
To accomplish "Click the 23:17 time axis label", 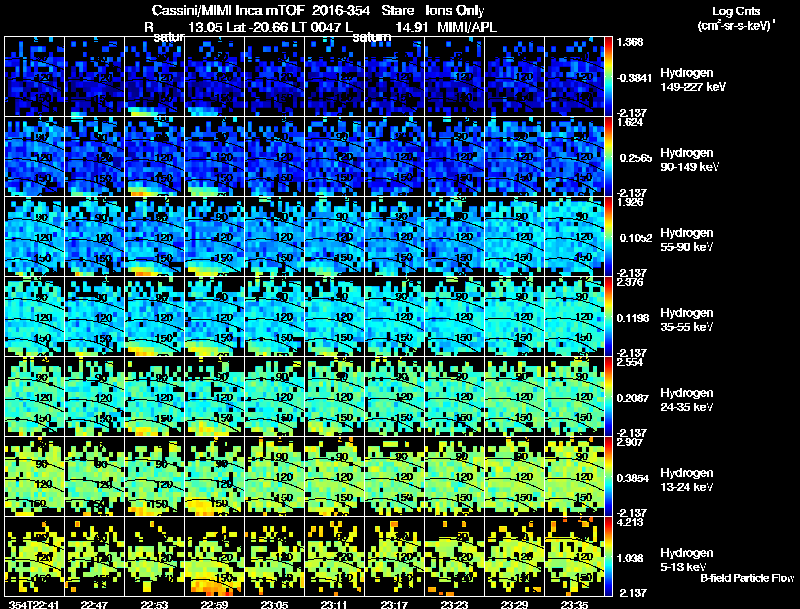I will [394, 605].
